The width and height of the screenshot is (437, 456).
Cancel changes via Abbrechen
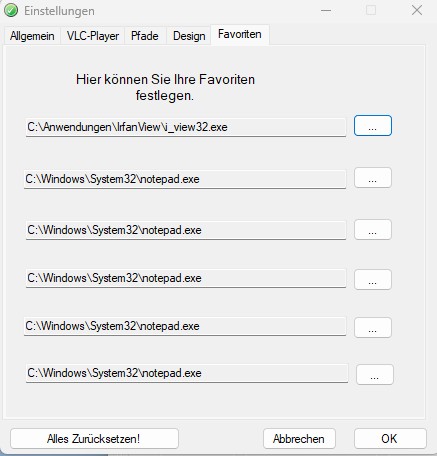tap(299, 439)
